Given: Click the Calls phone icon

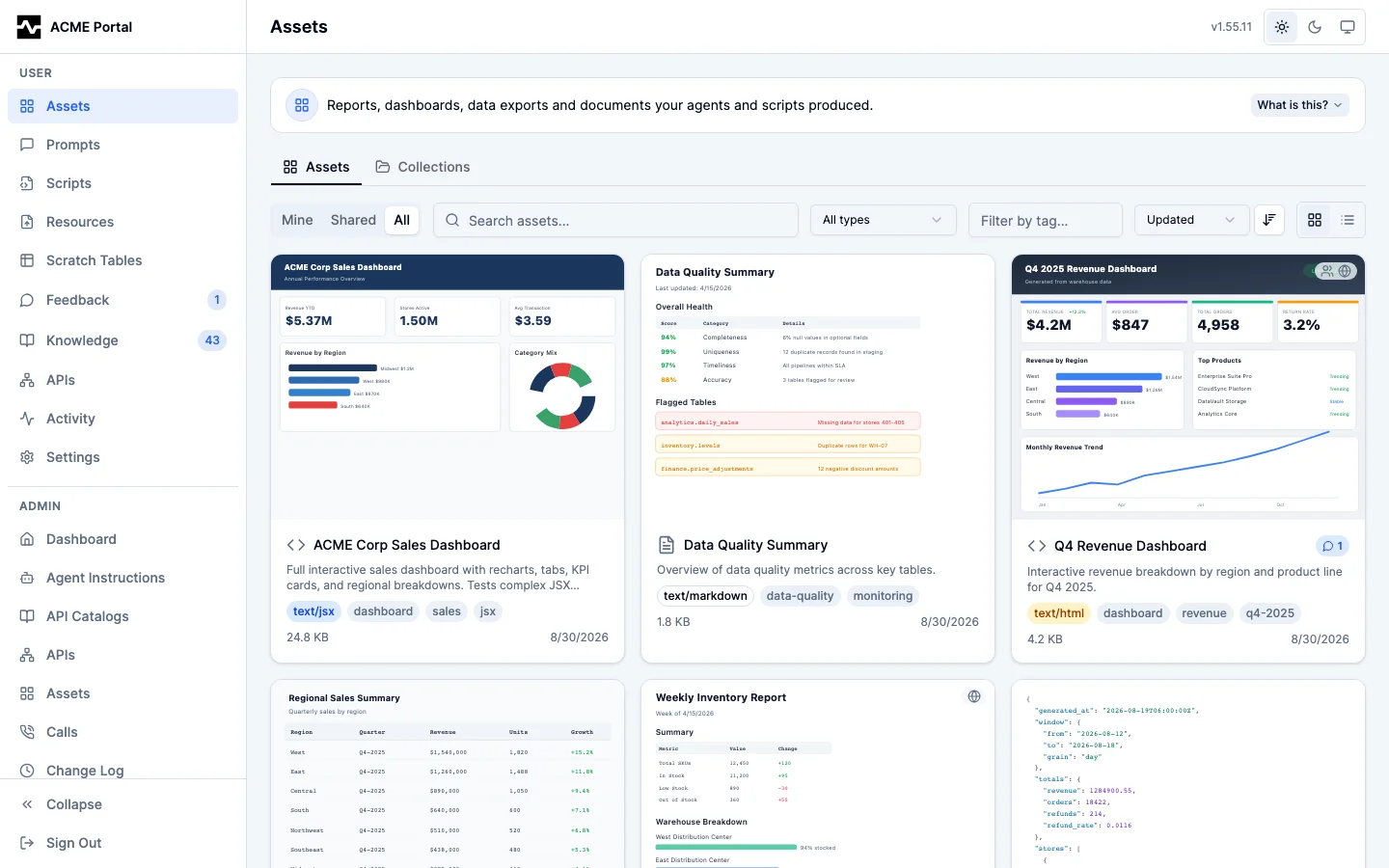Looking at the screenshot, I should 27,732.
